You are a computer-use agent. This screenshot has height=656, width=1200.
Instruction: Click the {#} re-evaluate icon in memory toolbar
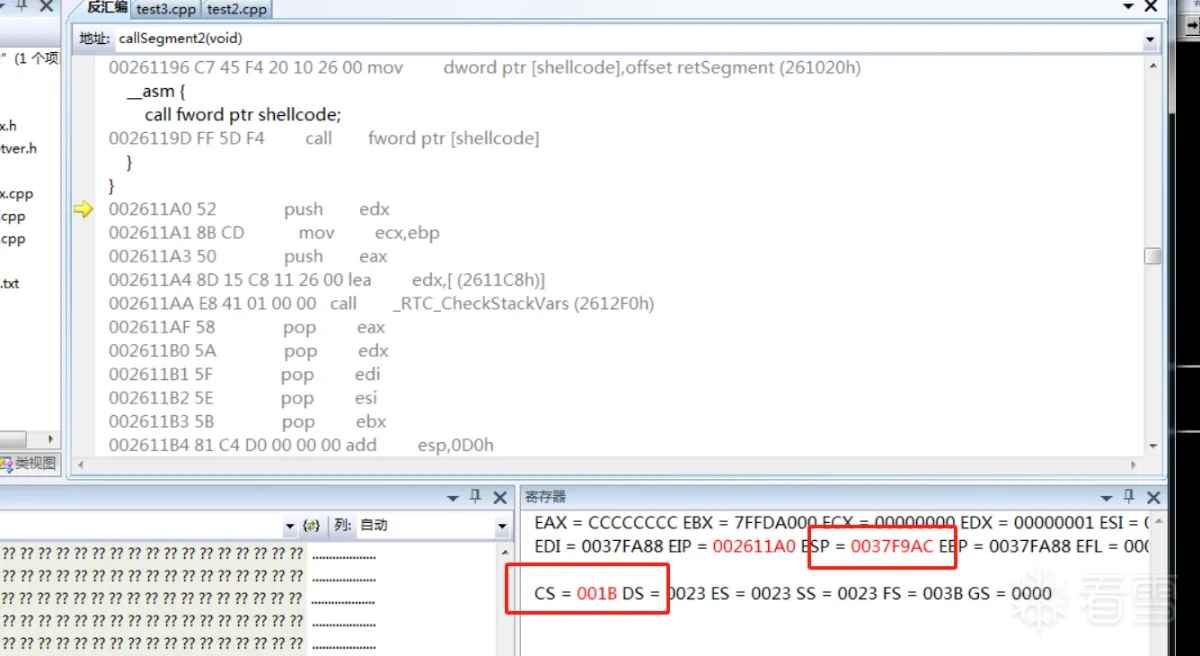click(x=312, y=526)
